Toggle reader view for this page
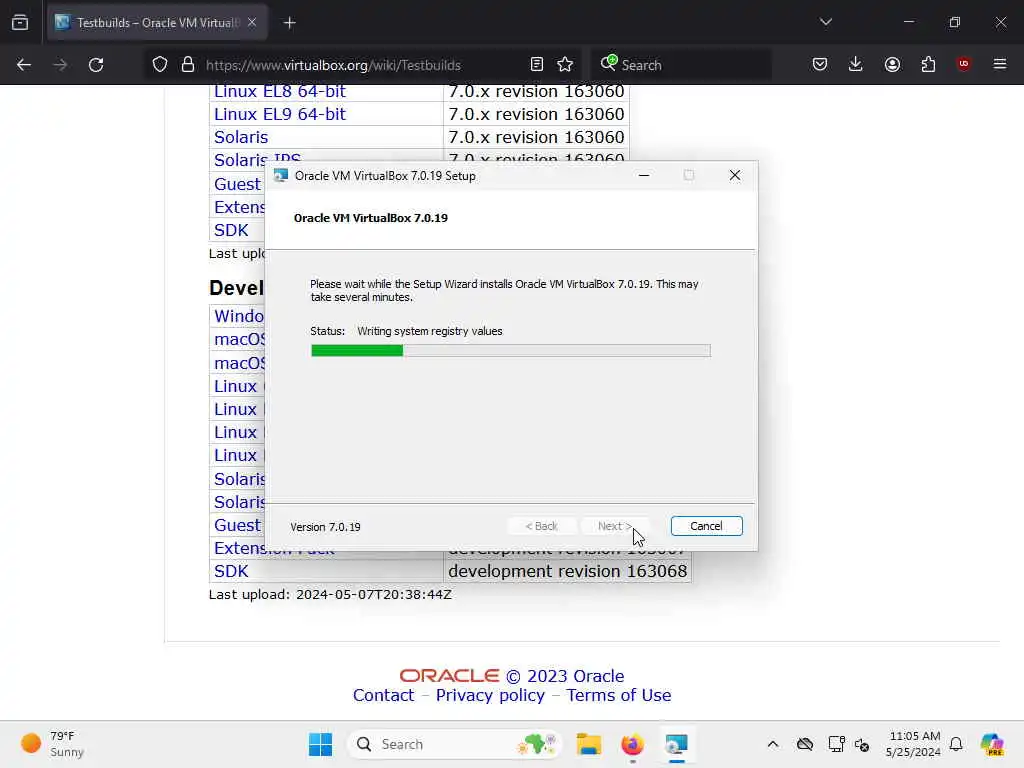This screenshot has width=1024, height=768. tap(537, 65)
